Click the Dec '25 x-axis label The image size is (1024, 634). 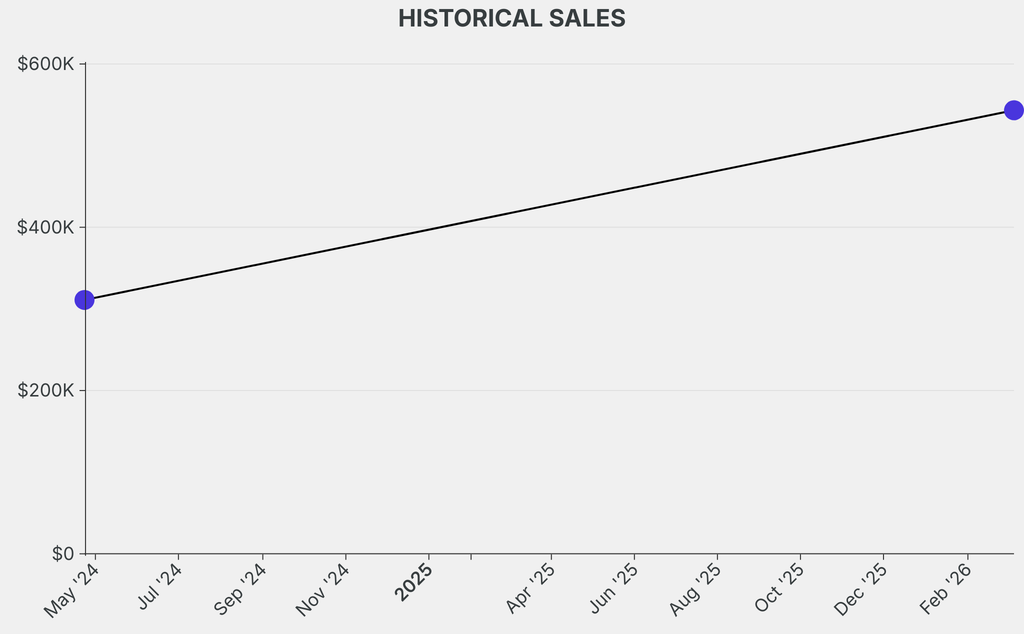pyautogui.click(x=862, y=588)
